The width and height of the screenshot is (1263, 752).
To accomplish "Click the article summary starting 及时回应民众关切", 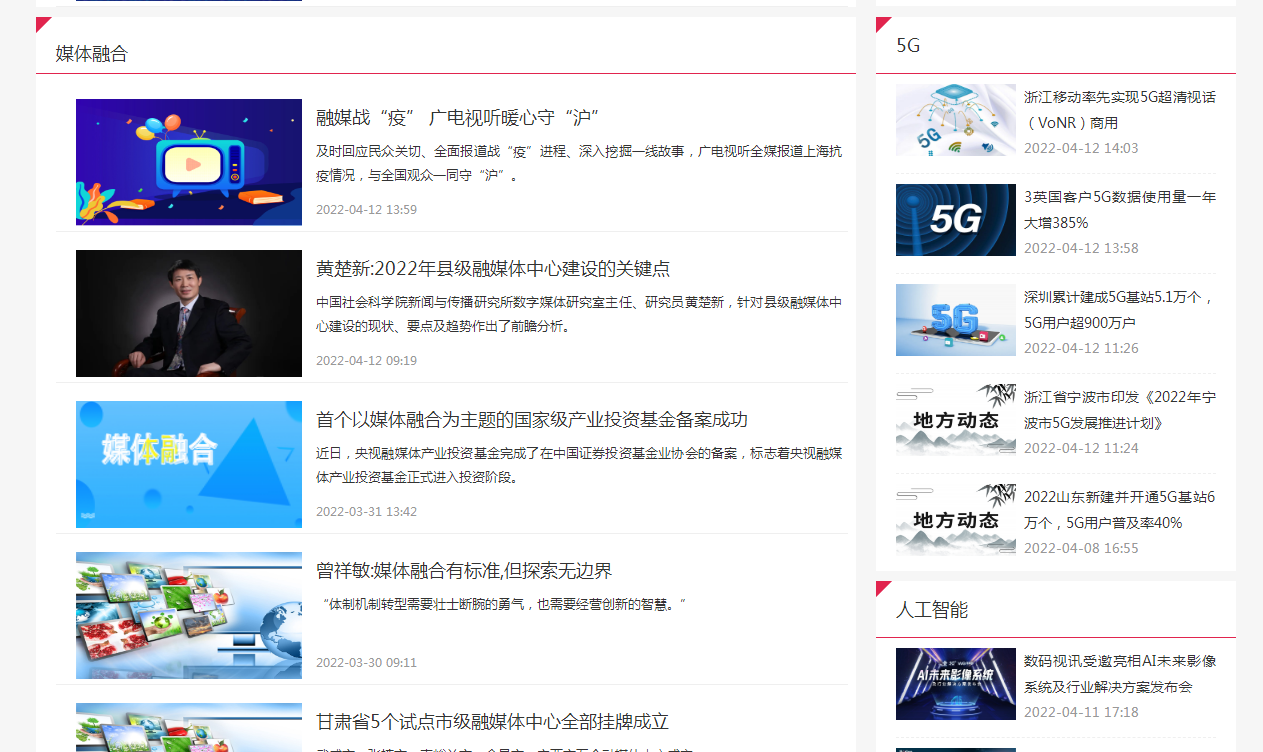I will click(579, 163).
